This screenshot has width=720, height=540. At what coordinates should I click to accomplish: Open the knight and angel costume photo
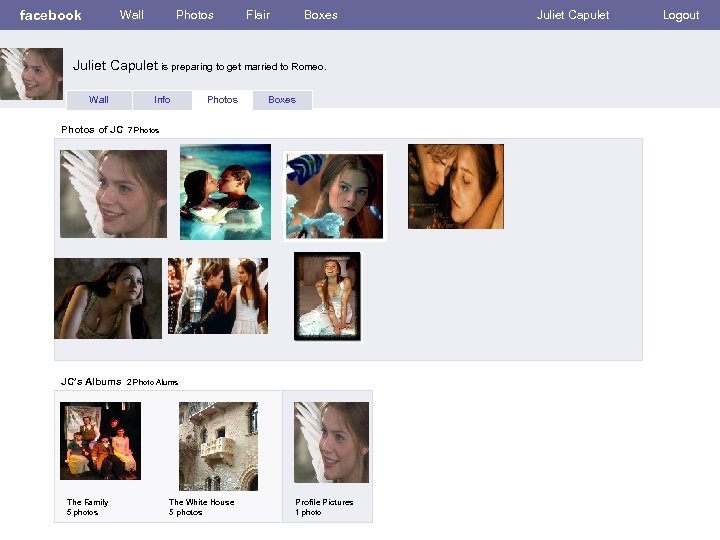point(218,296)
